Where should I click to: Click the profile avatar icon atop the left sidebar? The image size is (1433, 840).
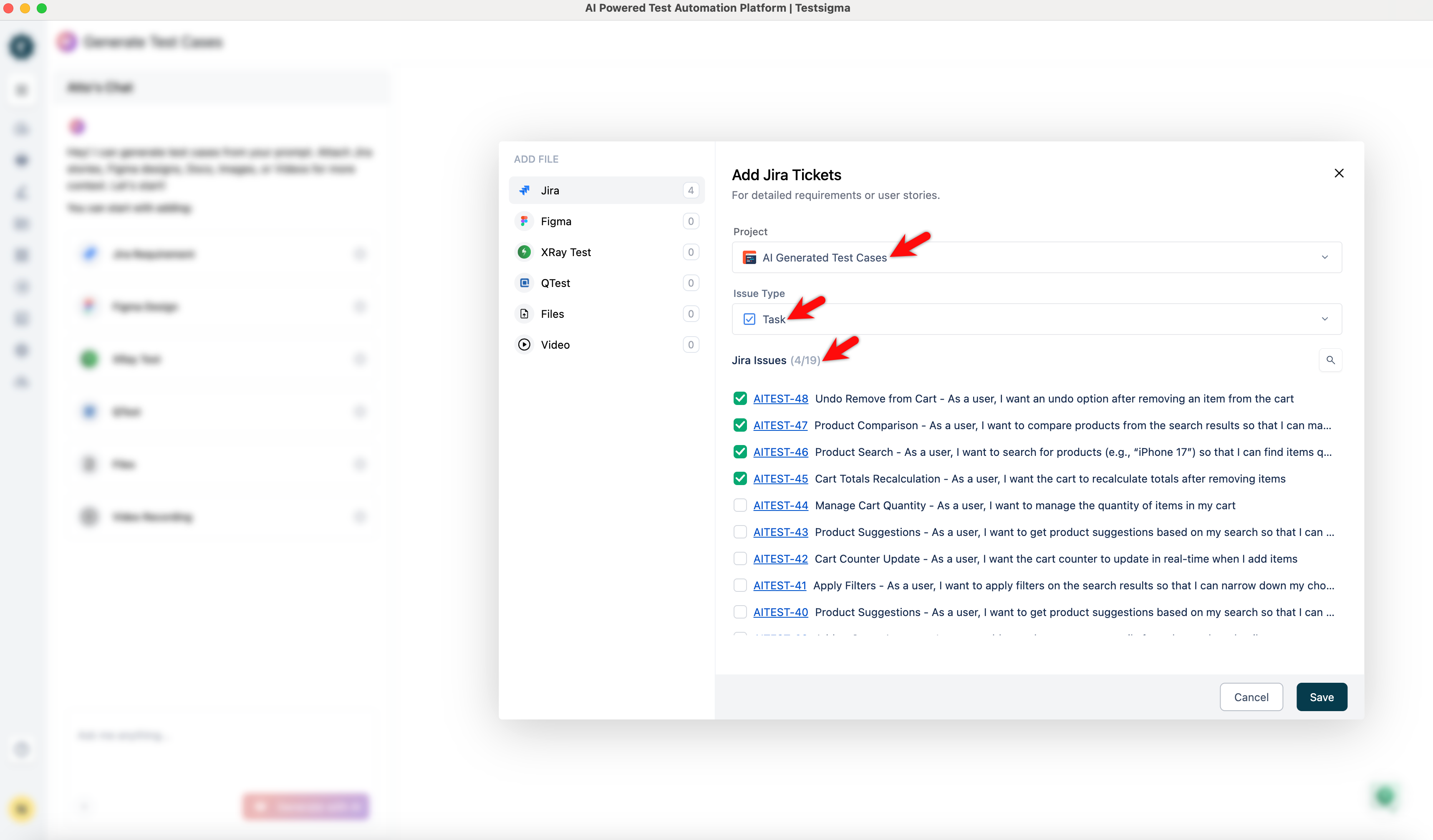(x=22, y=47)
